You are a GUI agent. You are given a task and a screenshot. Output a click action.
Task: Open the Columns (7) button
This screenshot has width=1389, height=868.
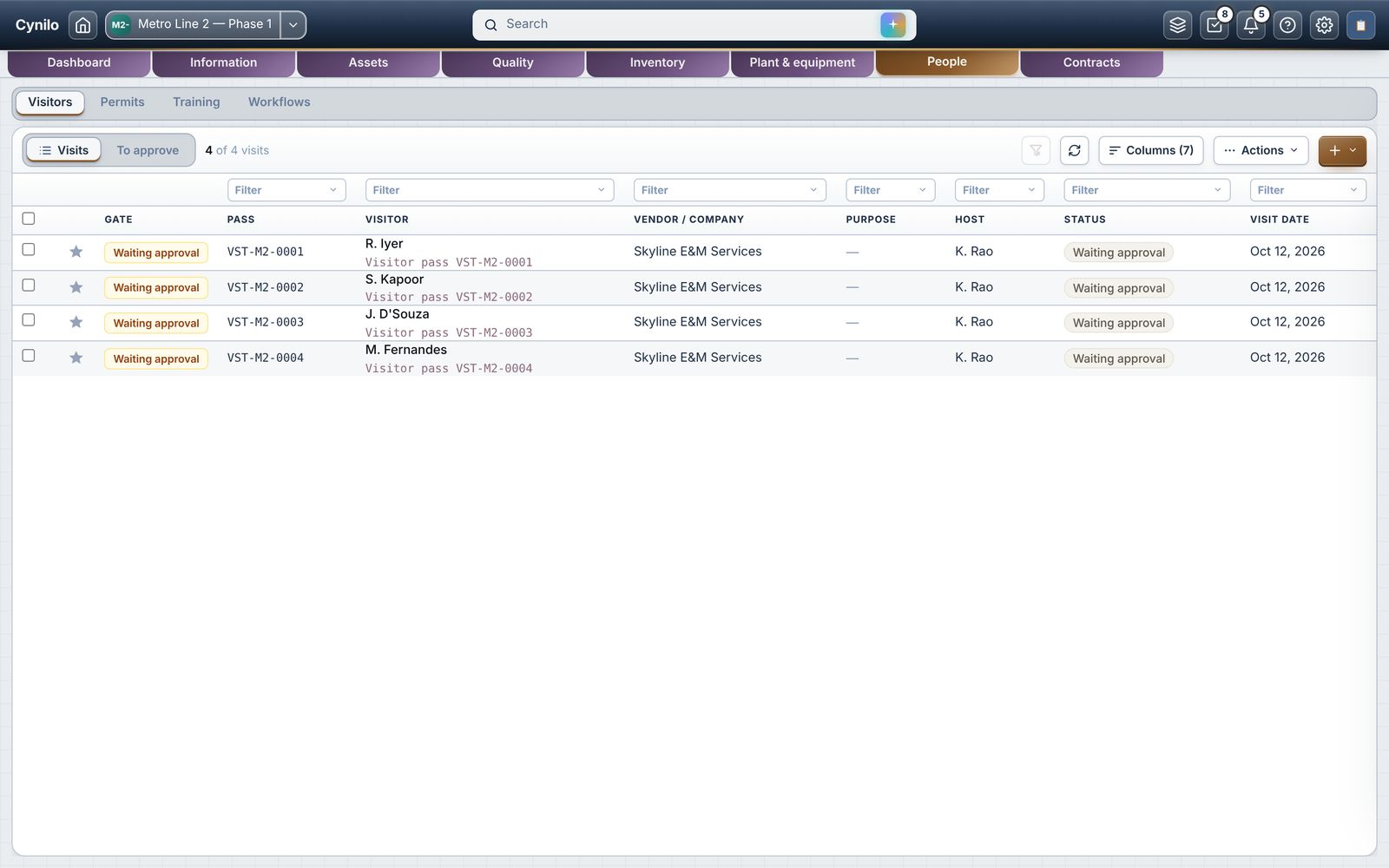click(x=1150, y=150)
